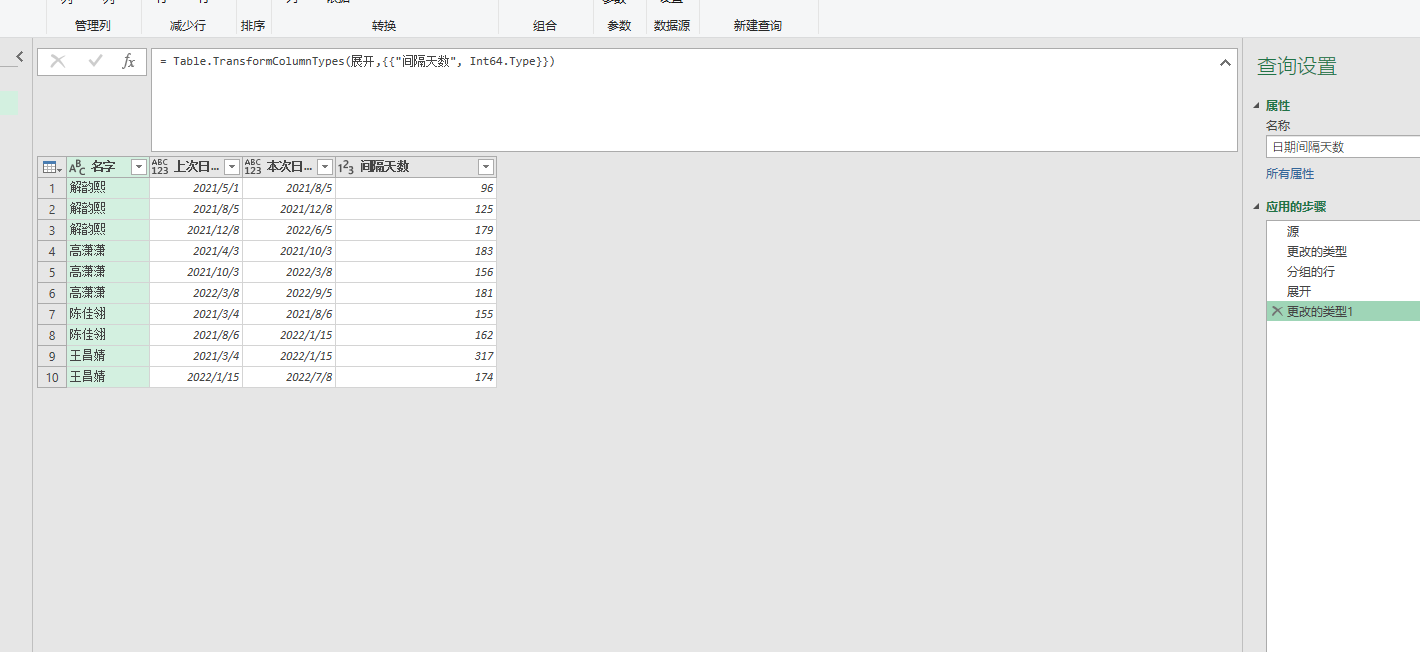
Task: Collapse the queries pane with left arrow
Action: 18,56
